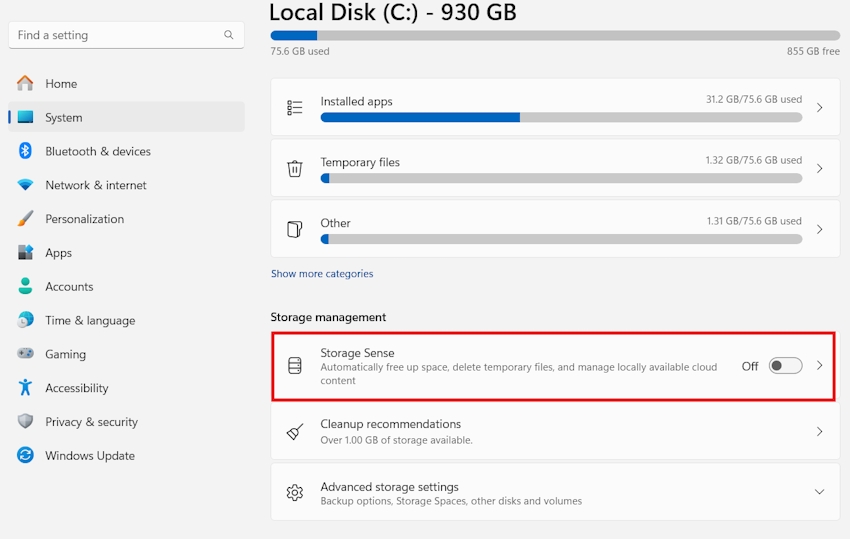Click the Personalization paintbrush icon
This screenshot has height=539, width=850.
[x=25, y=219]
